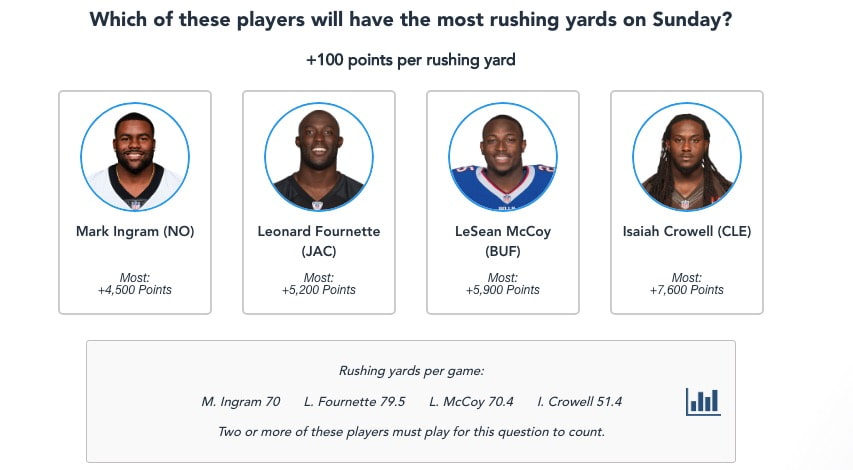Click the L. McCoy 70.4 stat
The width and height of the screenshot is (853, 470).
point(471,402)
